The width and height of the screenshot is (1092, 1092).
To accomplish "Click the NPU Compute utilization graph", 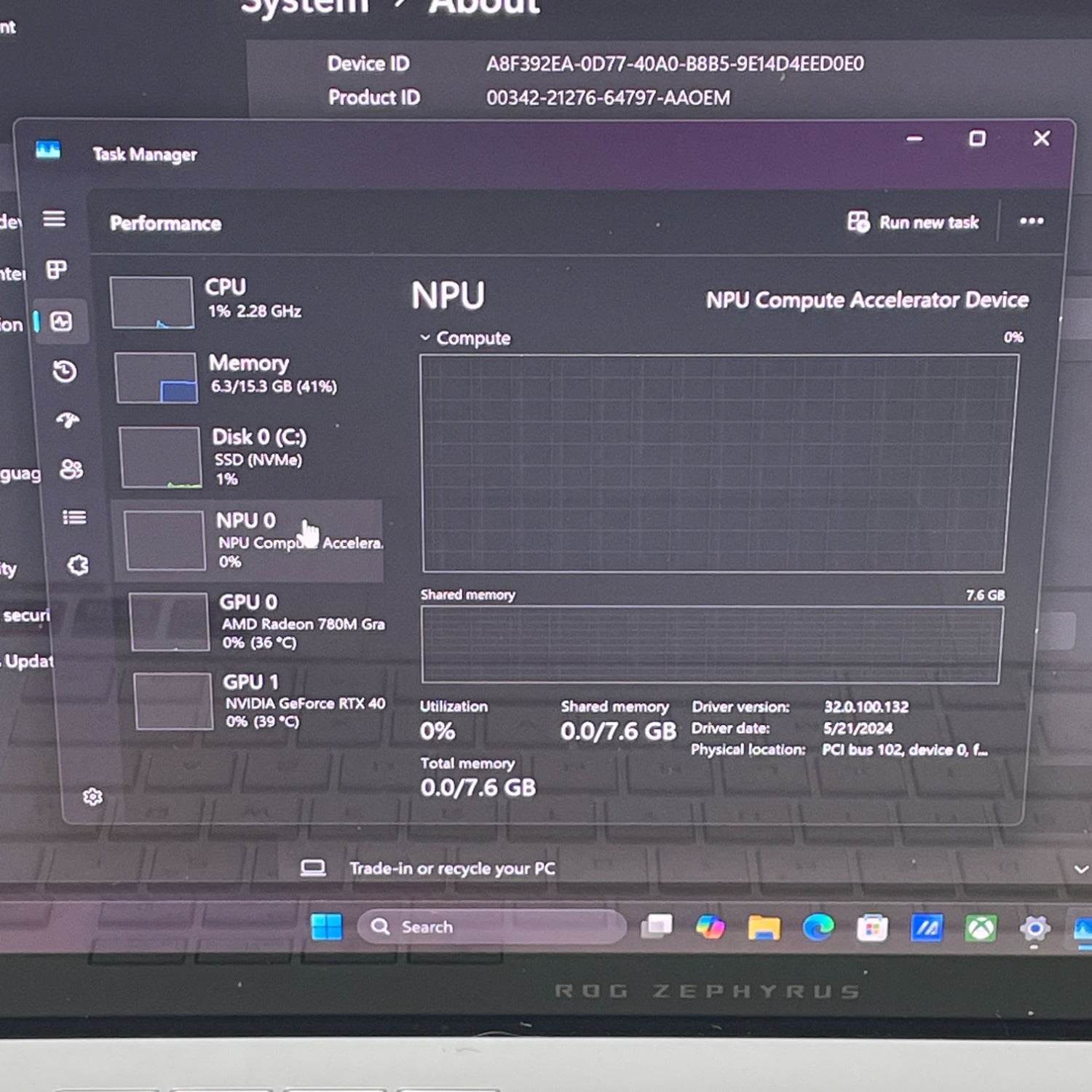I will pos(719,464).
